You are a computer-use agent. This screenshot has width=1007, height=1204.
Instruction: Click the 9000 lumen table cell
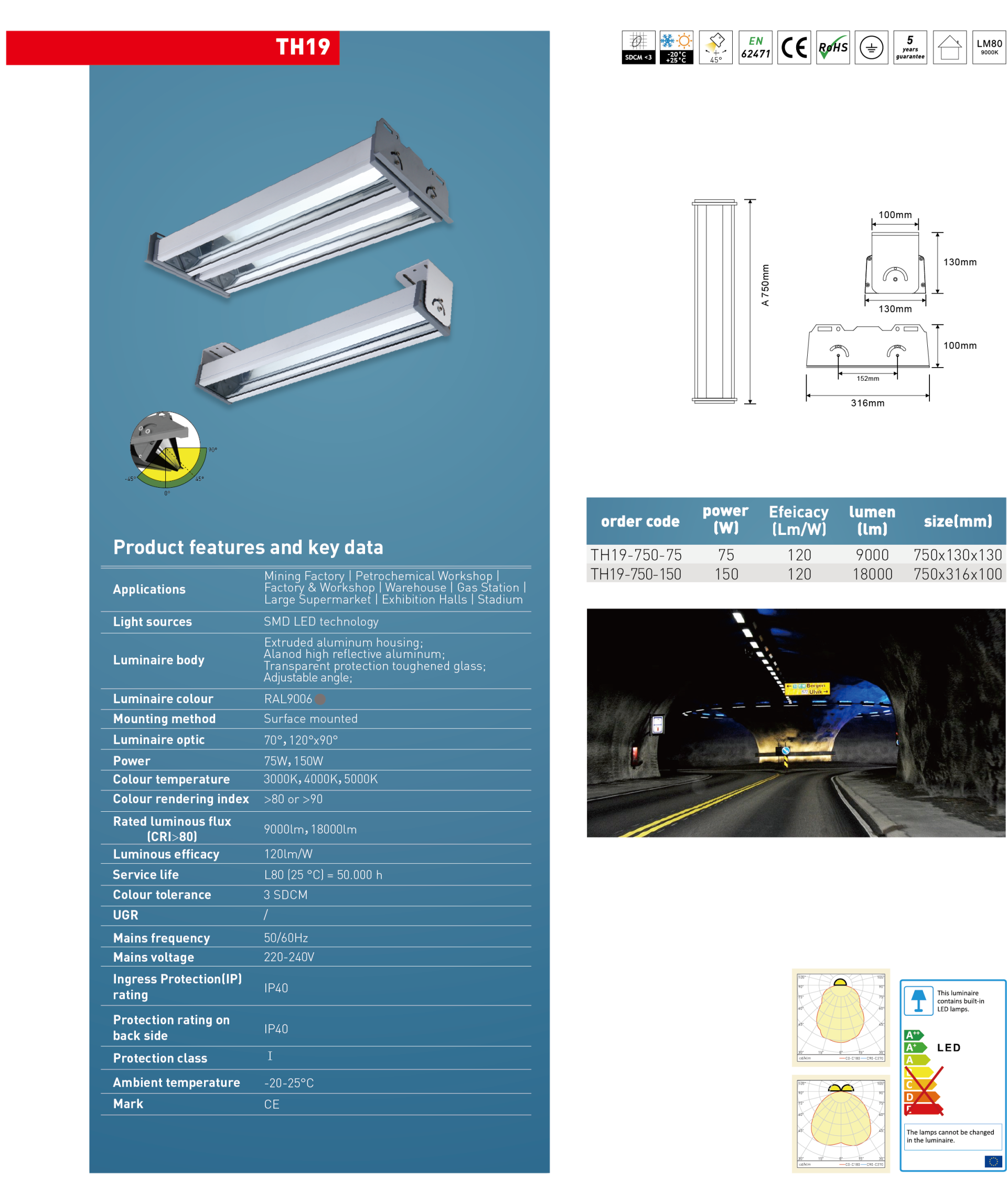coord(872,555)
